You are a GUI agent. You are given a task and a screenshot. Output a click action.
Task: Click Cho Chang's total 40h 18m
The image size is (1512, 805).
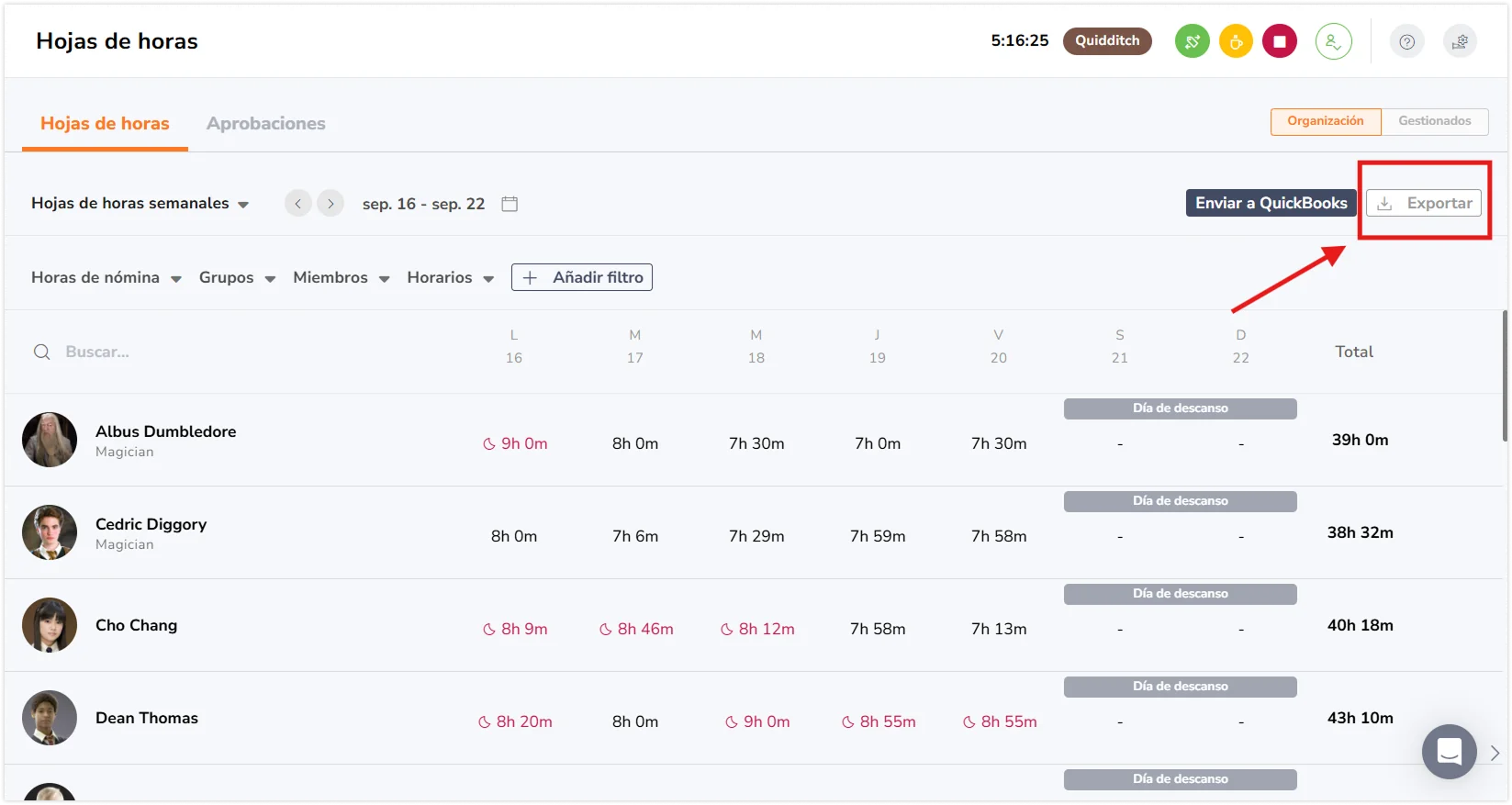(x=1360, y=625)
